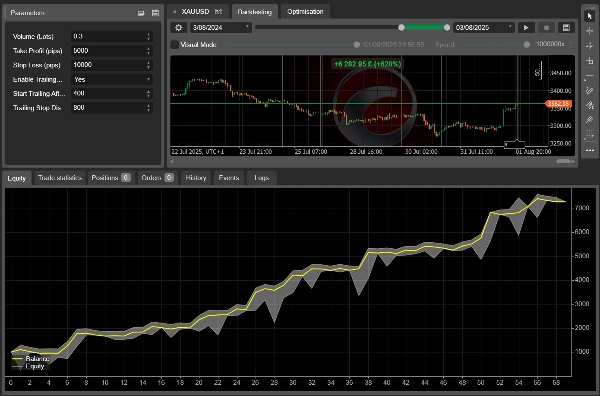Open the Orders tab

point(157,178)
